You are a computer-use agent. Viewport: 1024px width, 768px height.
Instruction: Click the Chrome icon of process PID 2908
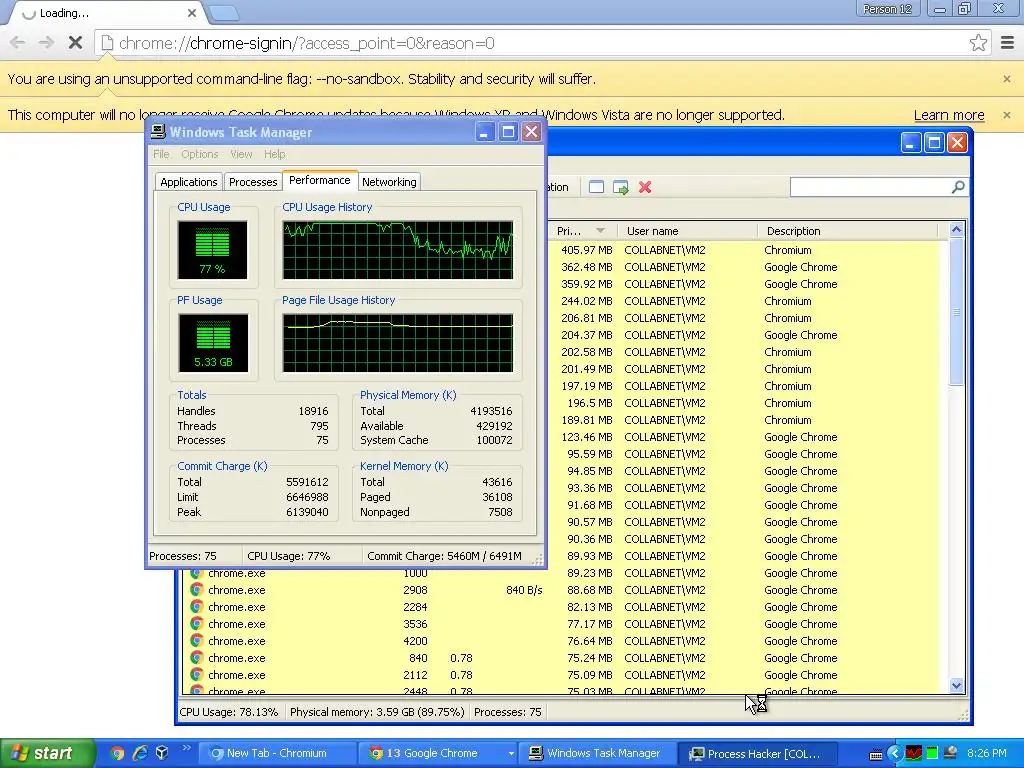click(x=196, y=590)
